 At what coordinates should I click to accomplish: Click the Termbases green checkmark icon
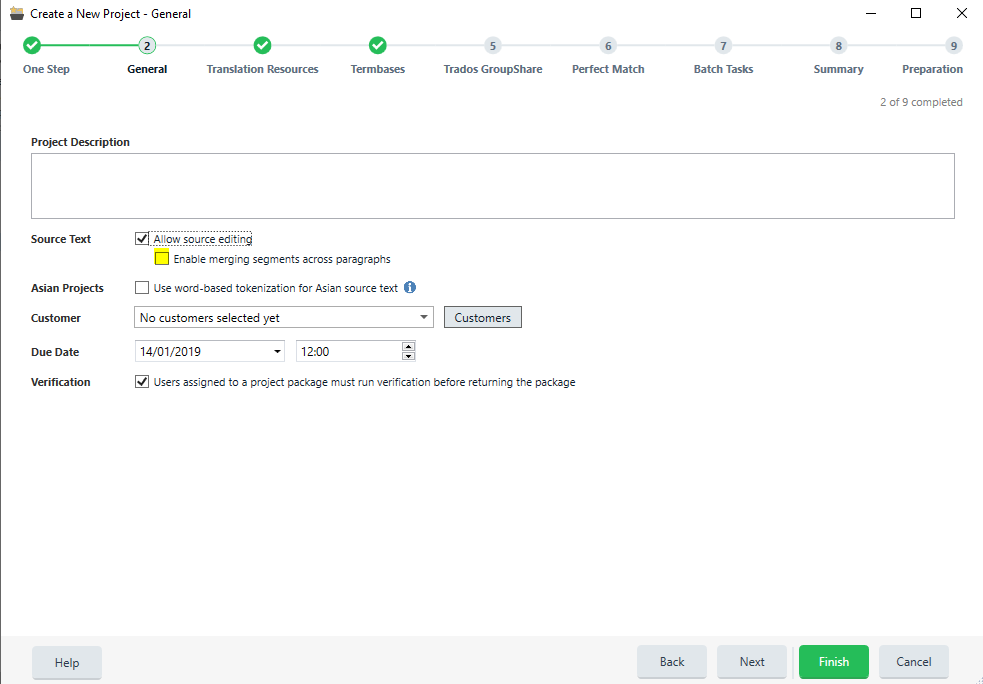pos(377,45)
